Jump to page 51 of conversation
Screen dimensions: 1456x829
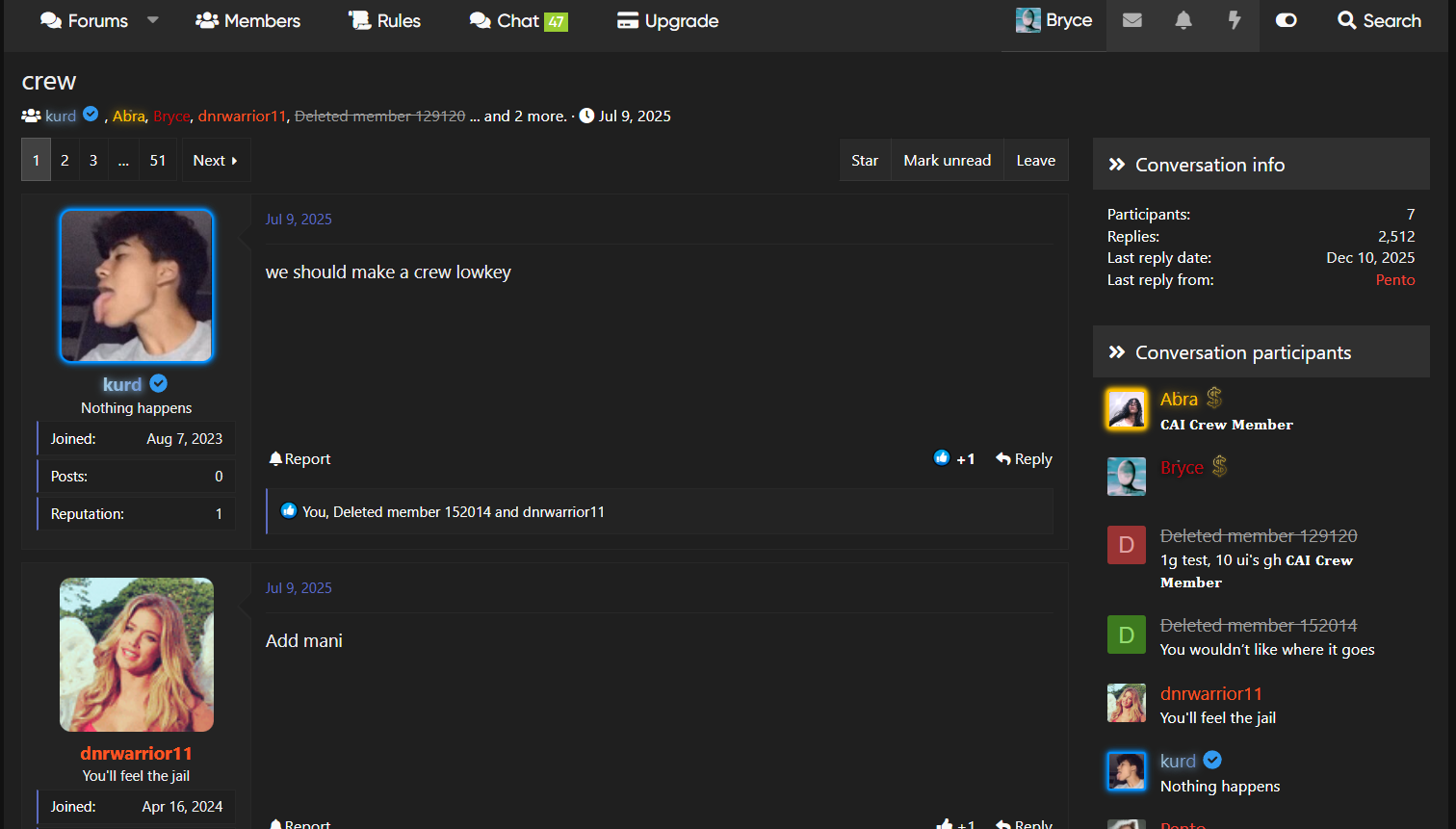click(158, 161)
